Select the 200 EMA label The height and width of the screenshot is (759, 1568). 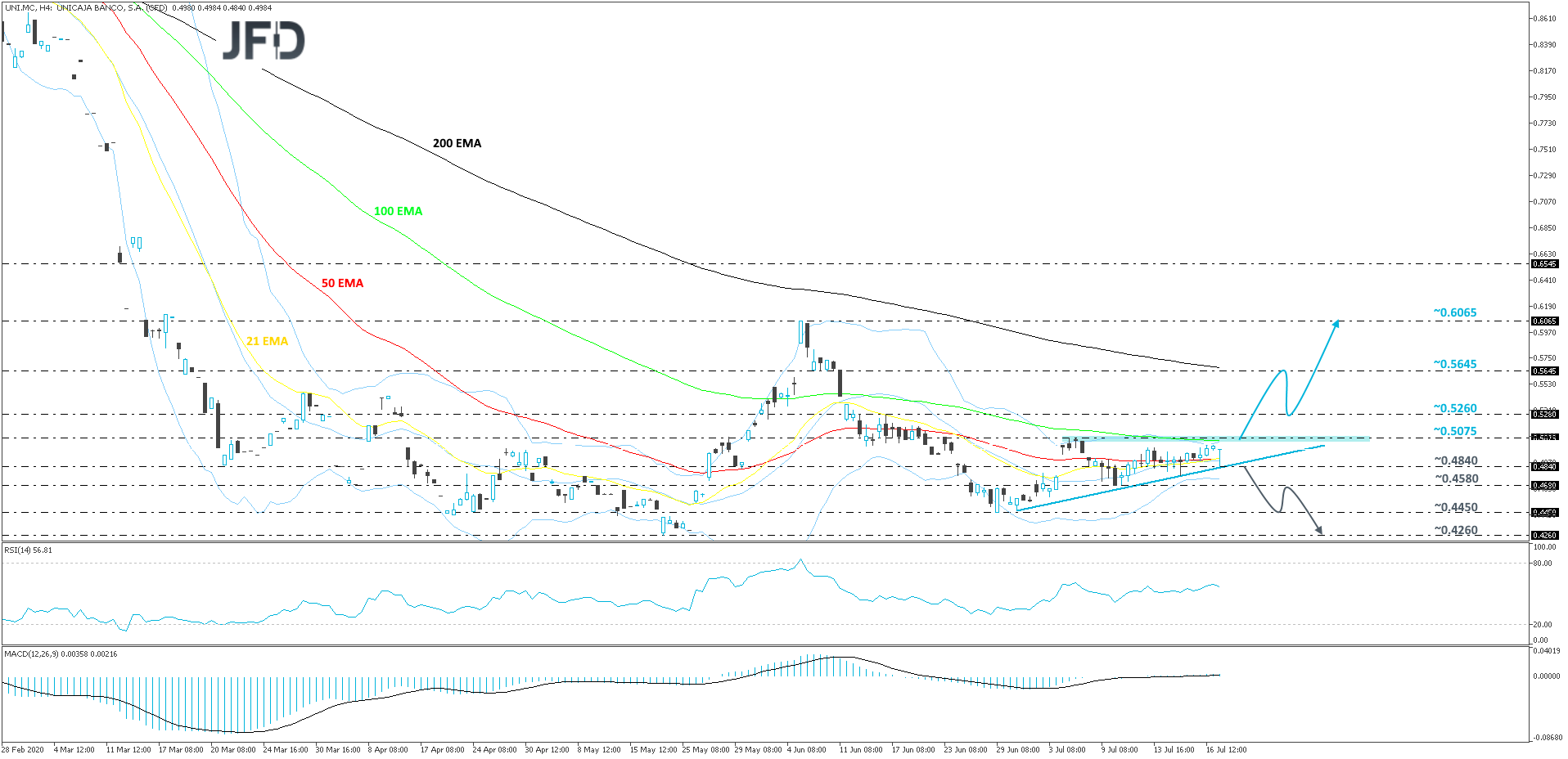pos(457,143)
